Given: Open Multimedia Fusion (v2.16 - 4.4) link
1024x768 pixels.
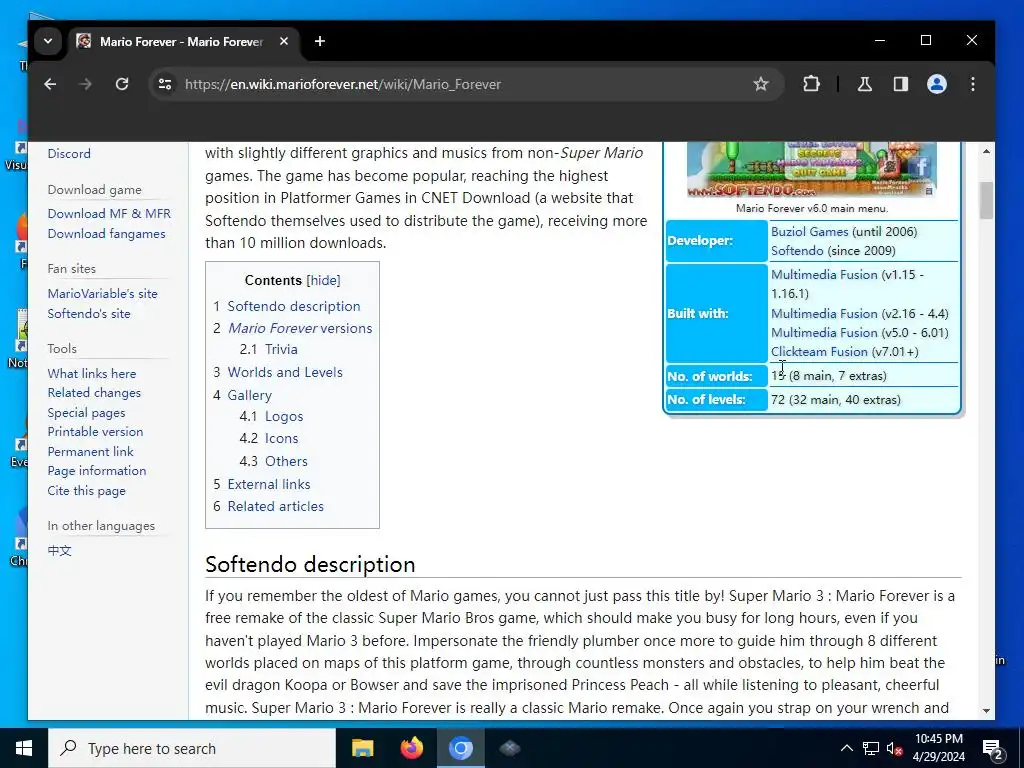Looking at the screenshot, I should (824, 314).
